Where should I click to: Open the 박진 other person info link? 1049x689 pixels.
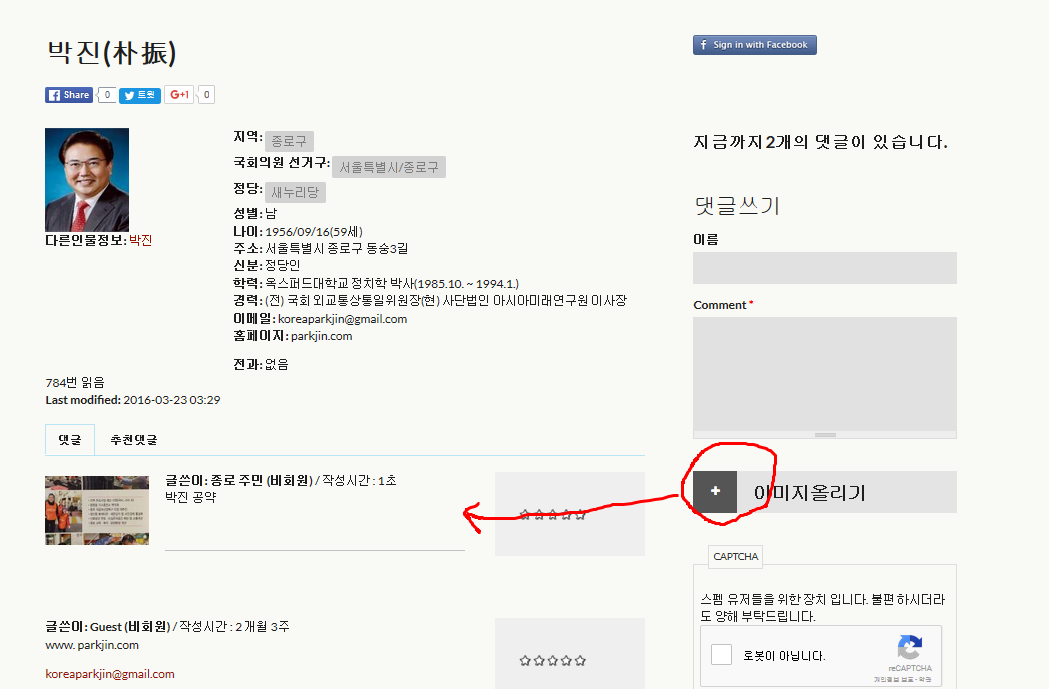[x=141, y=240]
